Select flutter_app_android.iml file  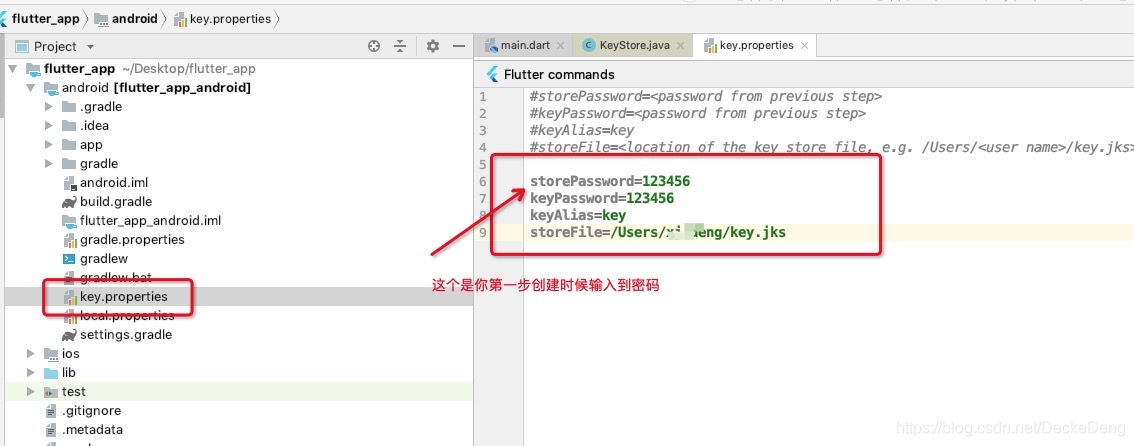[150, 220]
